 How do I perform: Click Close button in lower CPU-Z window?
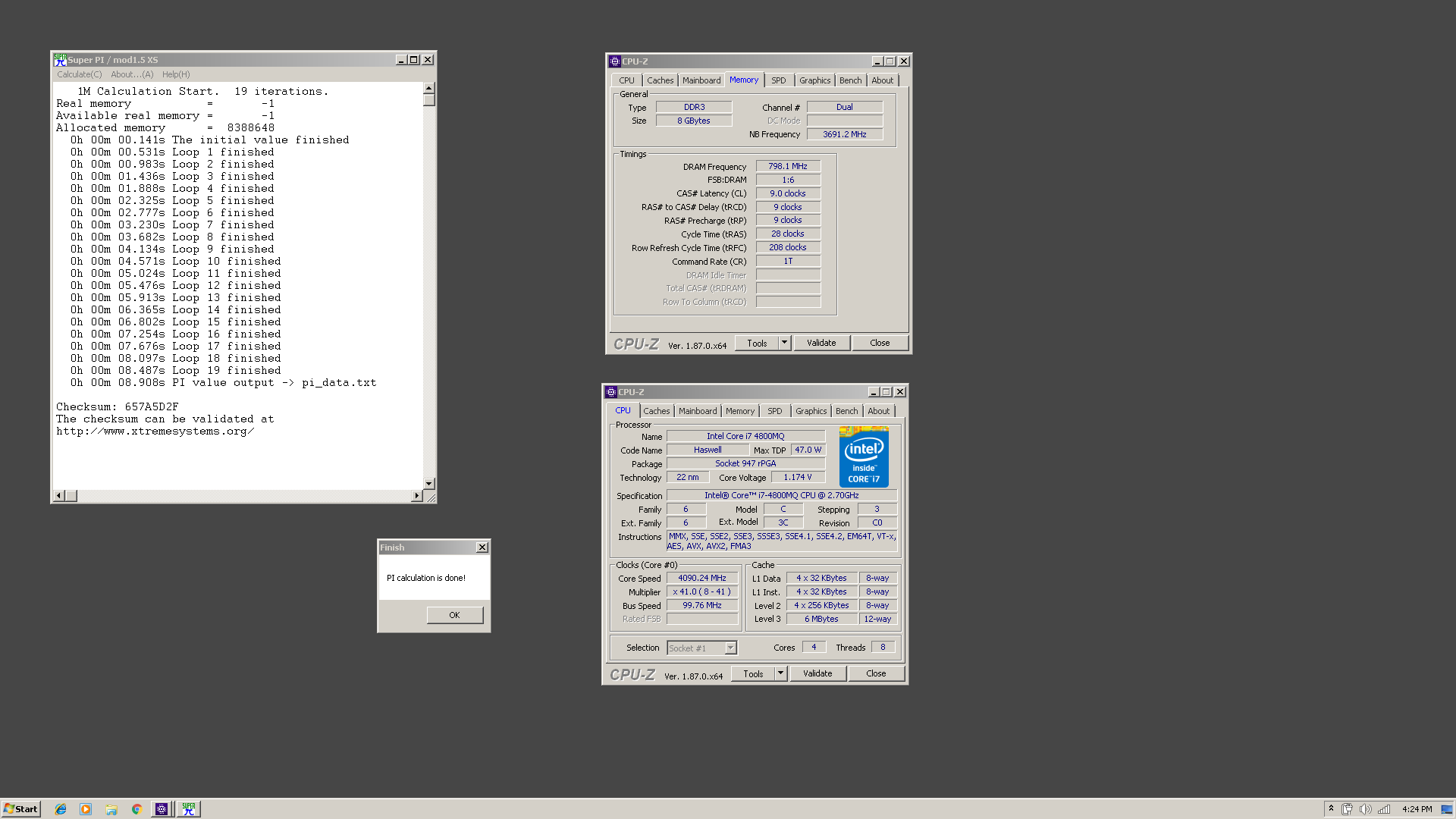click(x=876, y=674)
